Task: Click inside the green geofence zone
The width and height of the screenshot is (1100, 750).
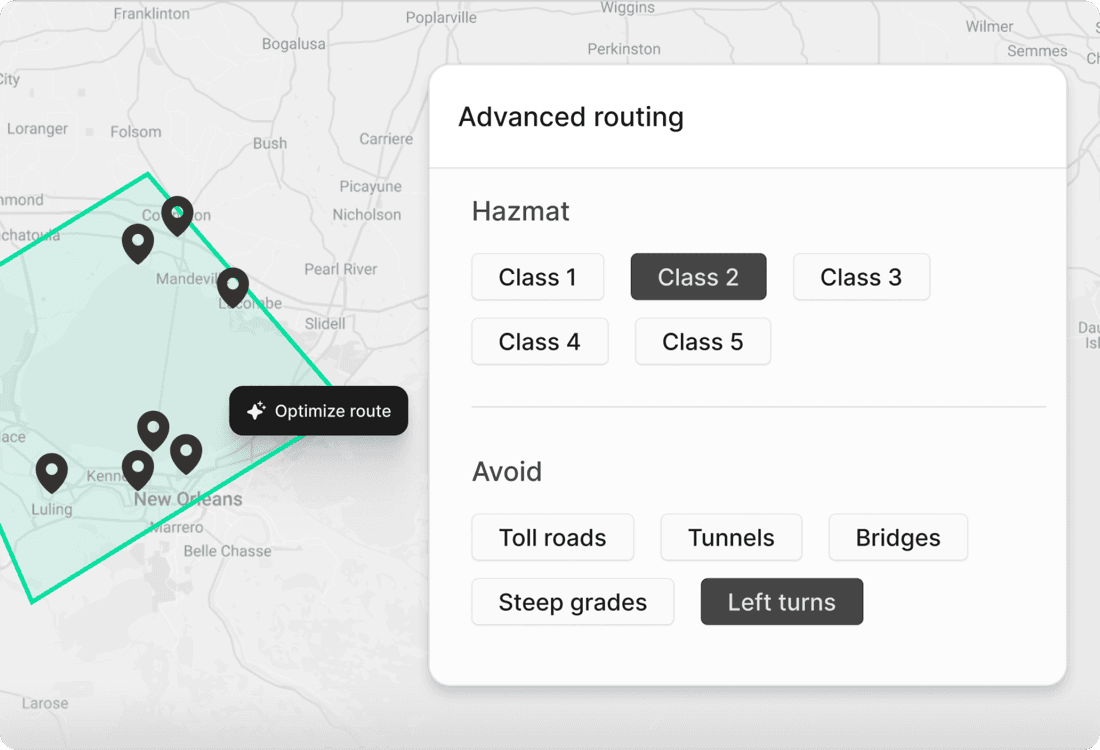Action: [x=90, y=350]
